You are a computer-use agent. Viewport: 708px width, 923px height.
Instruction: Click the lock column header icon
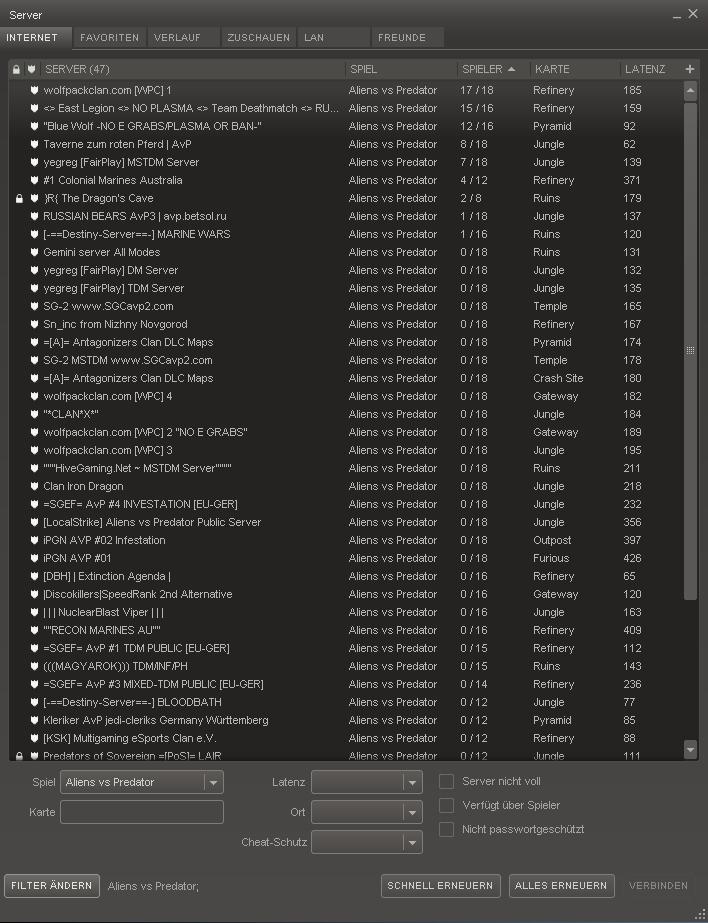[16, 69]
